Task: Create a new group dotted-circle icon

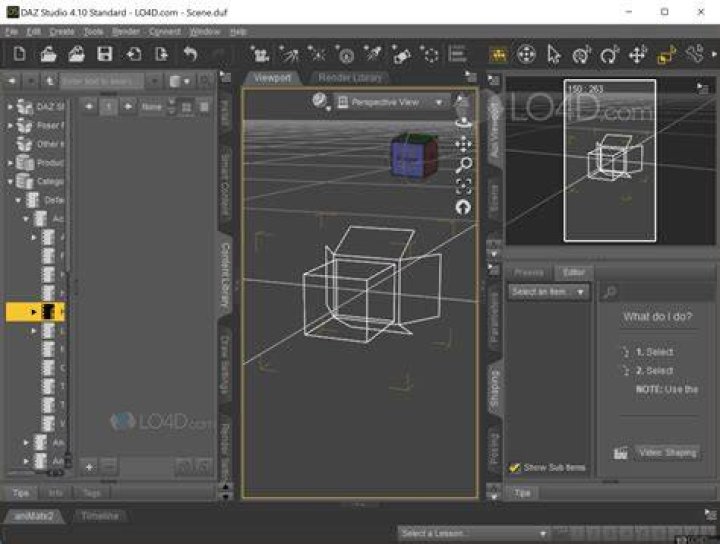Action: 430,55
